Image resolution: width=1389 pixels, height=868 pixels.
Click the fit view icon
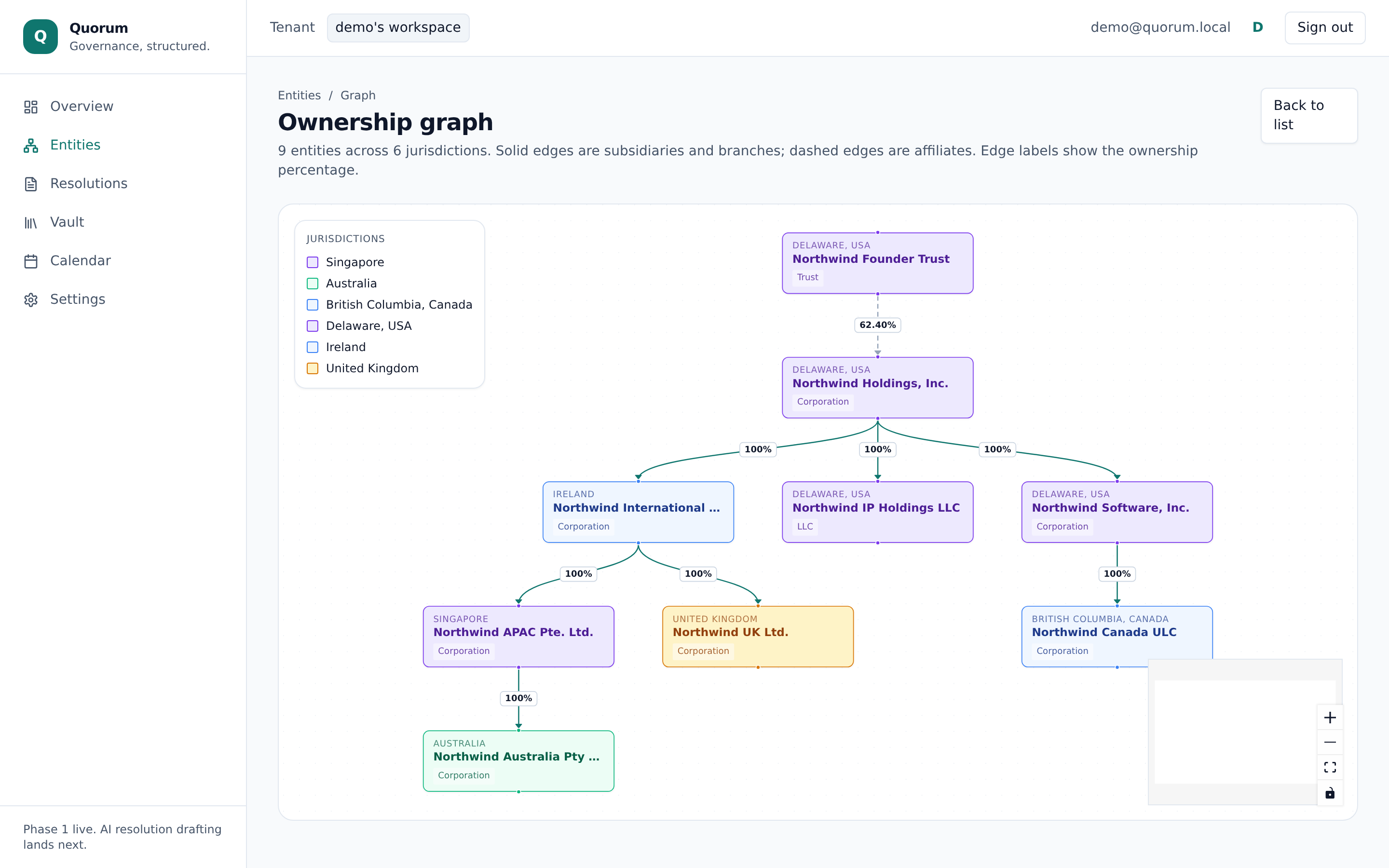coord(1329,767)
